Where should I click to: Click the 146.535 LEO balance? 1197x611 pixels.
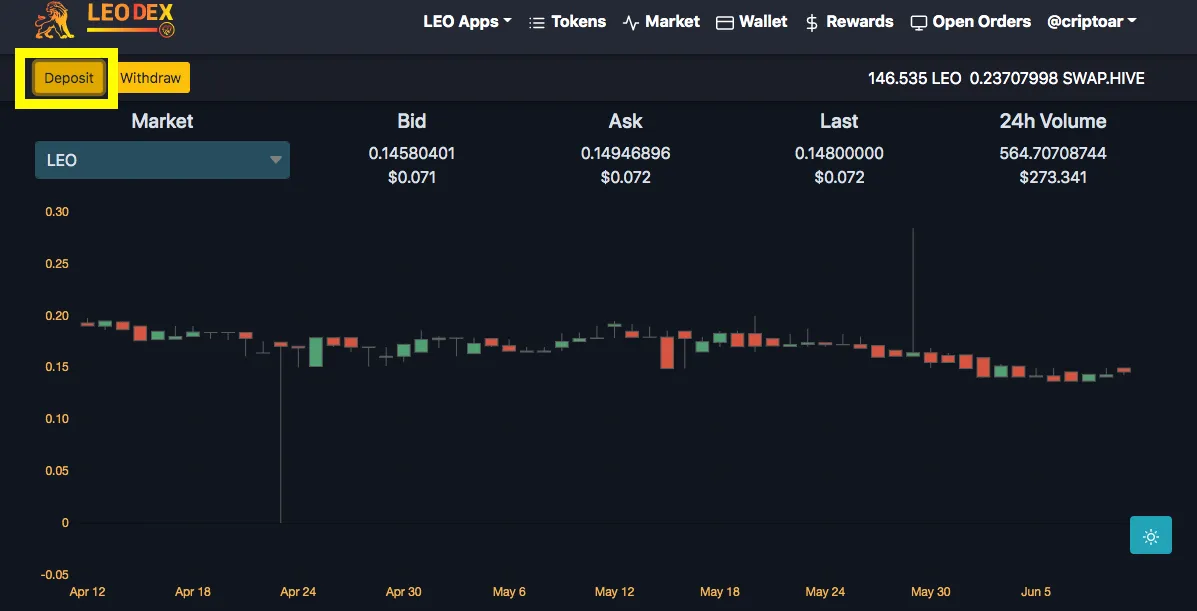point(914,78)
